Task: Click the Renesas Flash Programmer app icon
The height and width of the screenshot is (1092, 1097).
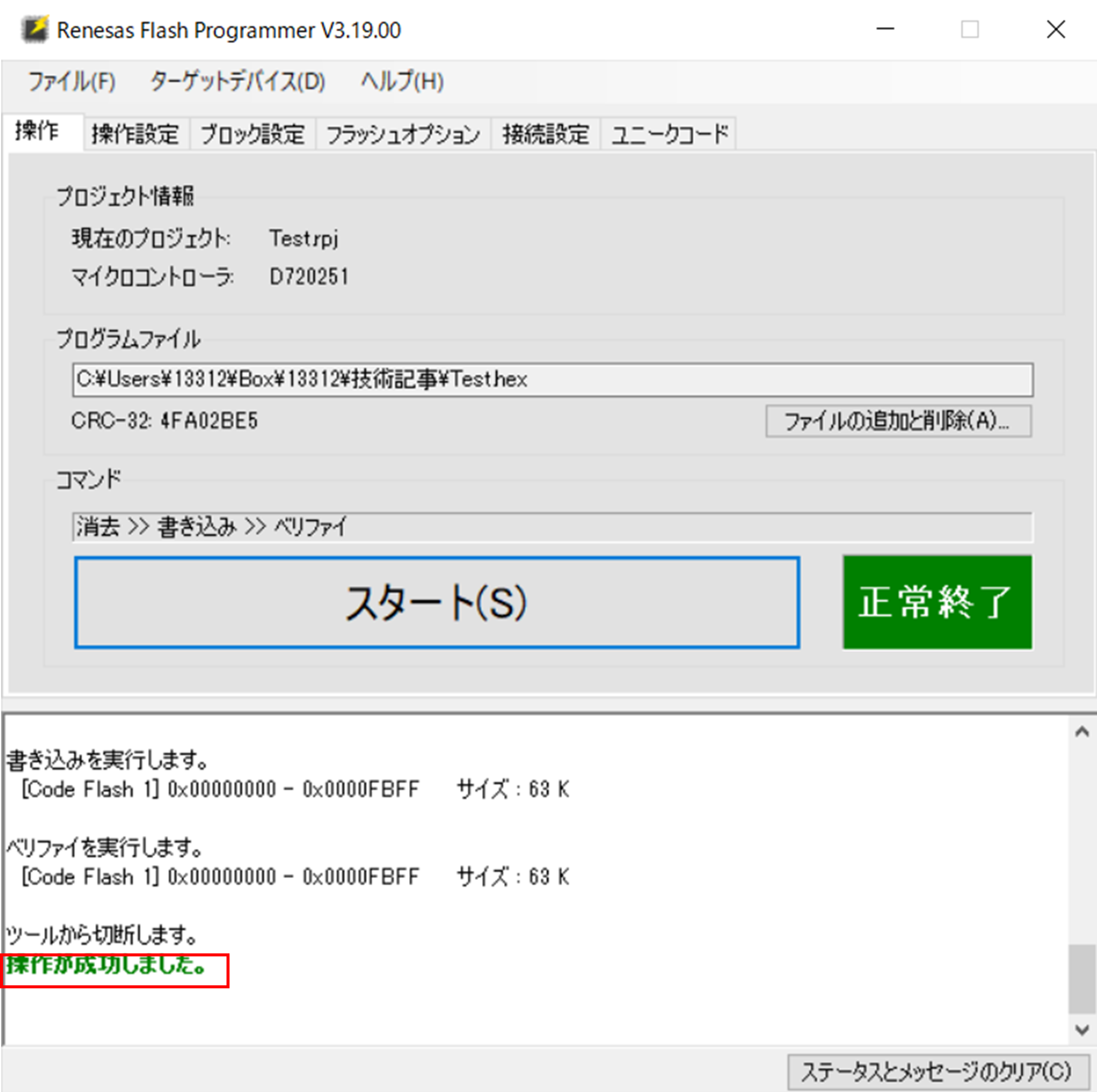Action: pos(34,30)
